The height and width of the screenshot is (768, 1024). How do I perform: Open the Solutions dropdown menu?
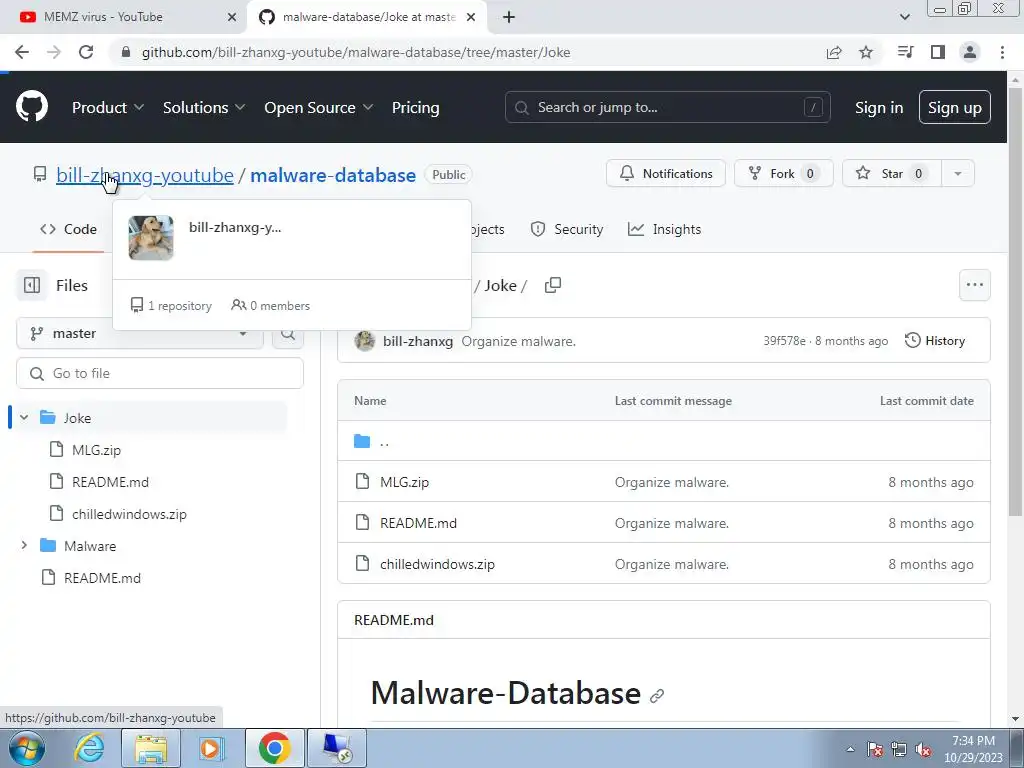click(204, 107)
